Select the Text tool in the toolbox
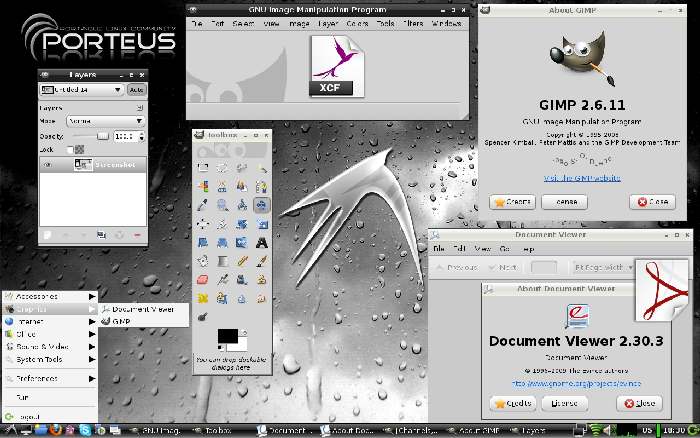700x438 pixels. pos(262,241)
